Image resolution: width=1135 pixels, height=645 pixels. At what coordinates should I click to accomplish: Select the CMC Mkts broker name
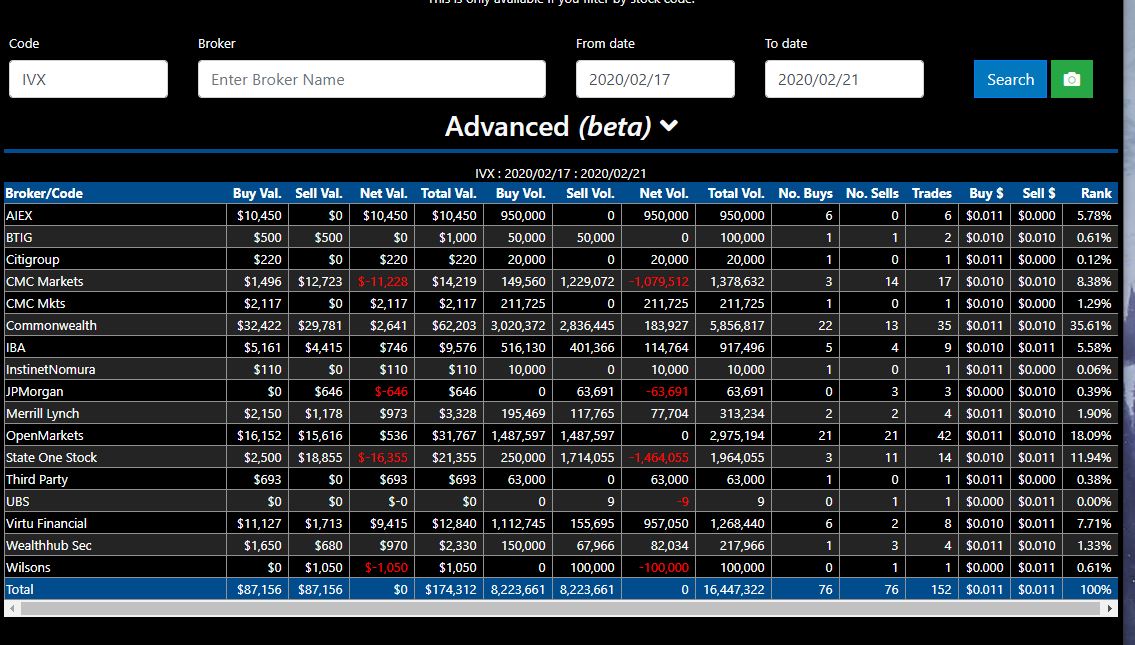click(x=35, y=303)
